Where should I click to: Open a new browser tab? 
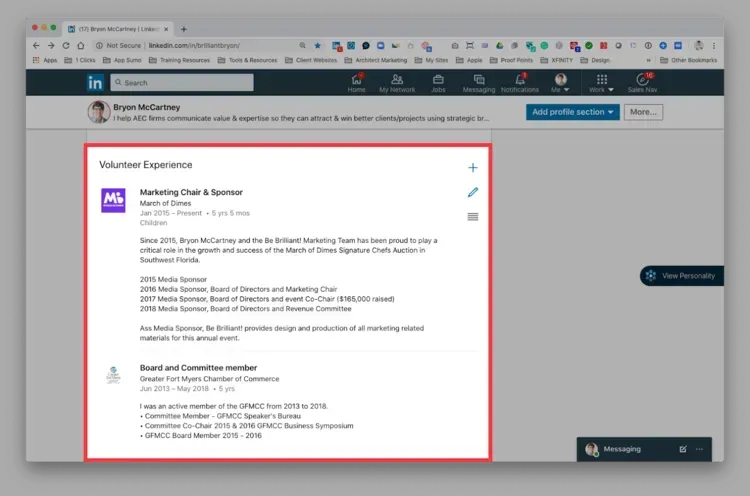coord(184,29)
